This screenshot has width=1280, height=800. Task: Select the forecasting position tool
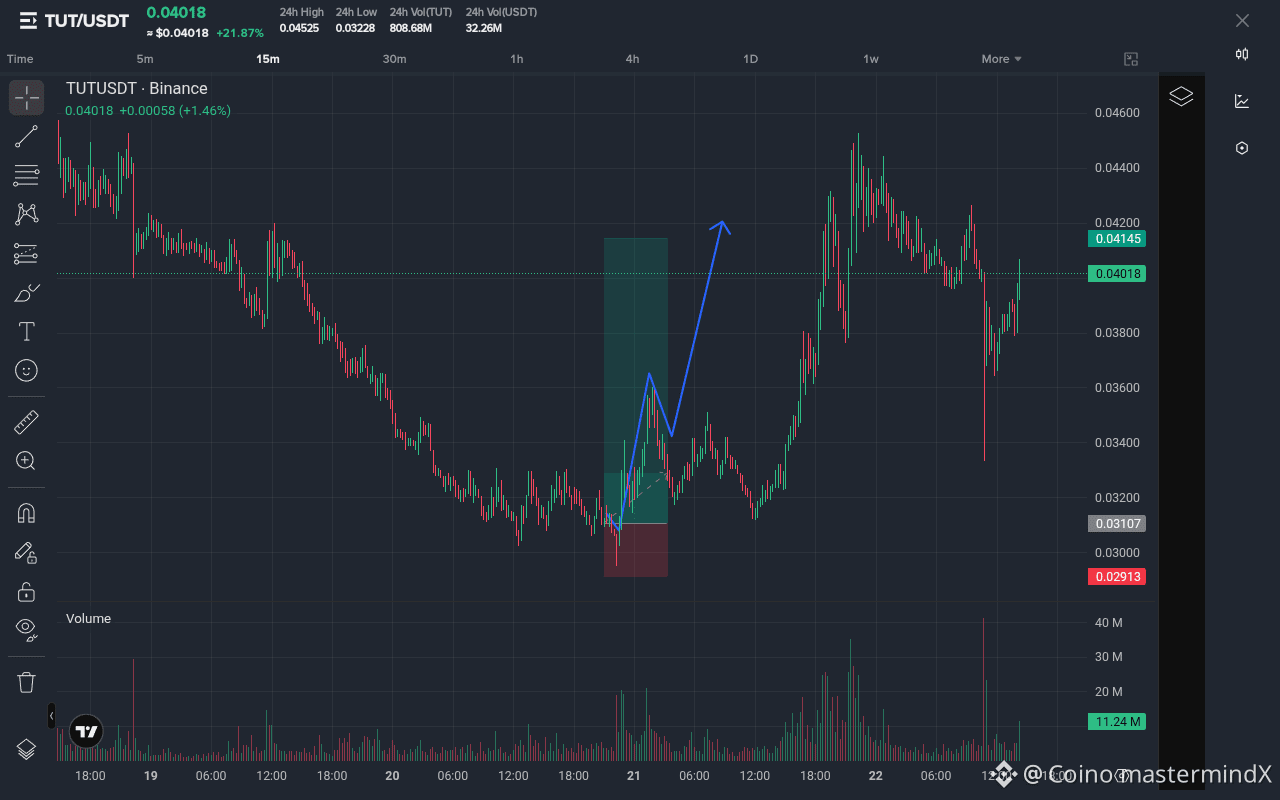[x=27, y=253]
